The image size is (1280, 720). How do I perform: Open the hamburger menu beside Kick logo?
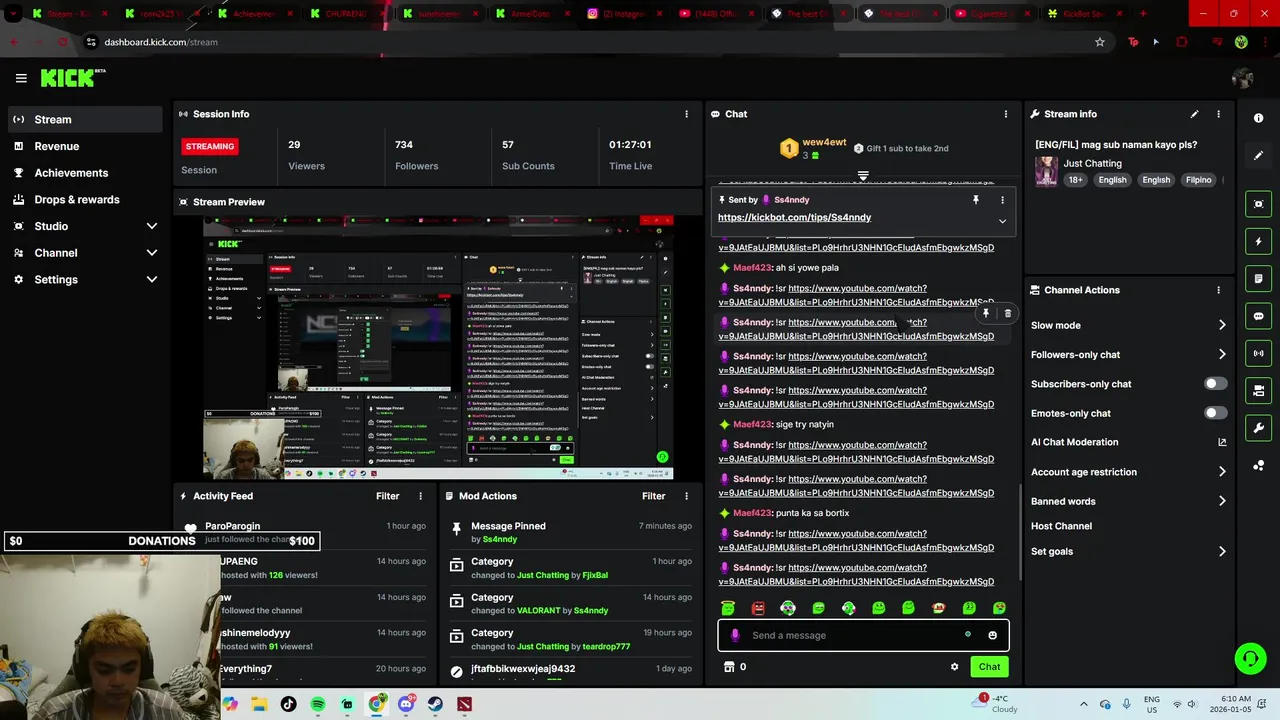(x=21, y=78)
